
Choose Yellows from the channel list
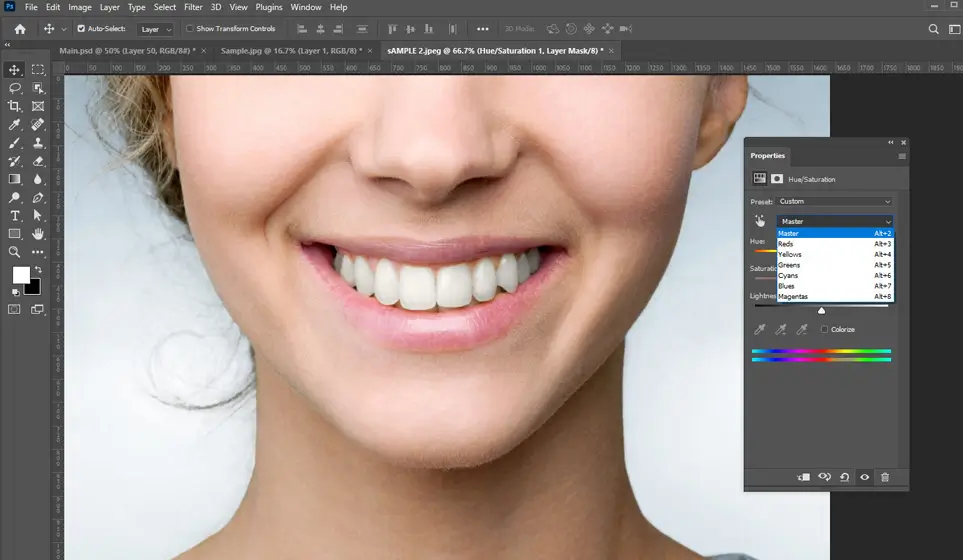[835, 254]
